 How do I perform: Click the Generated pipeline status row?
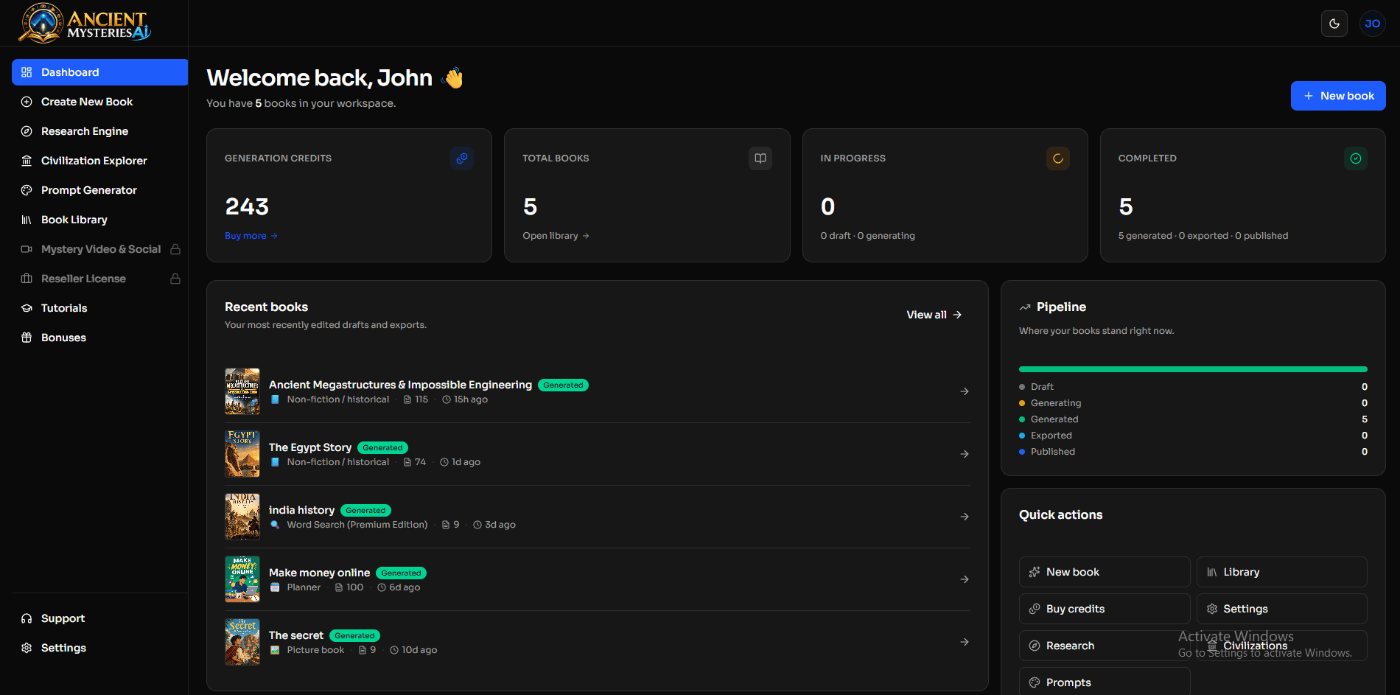1193,419
